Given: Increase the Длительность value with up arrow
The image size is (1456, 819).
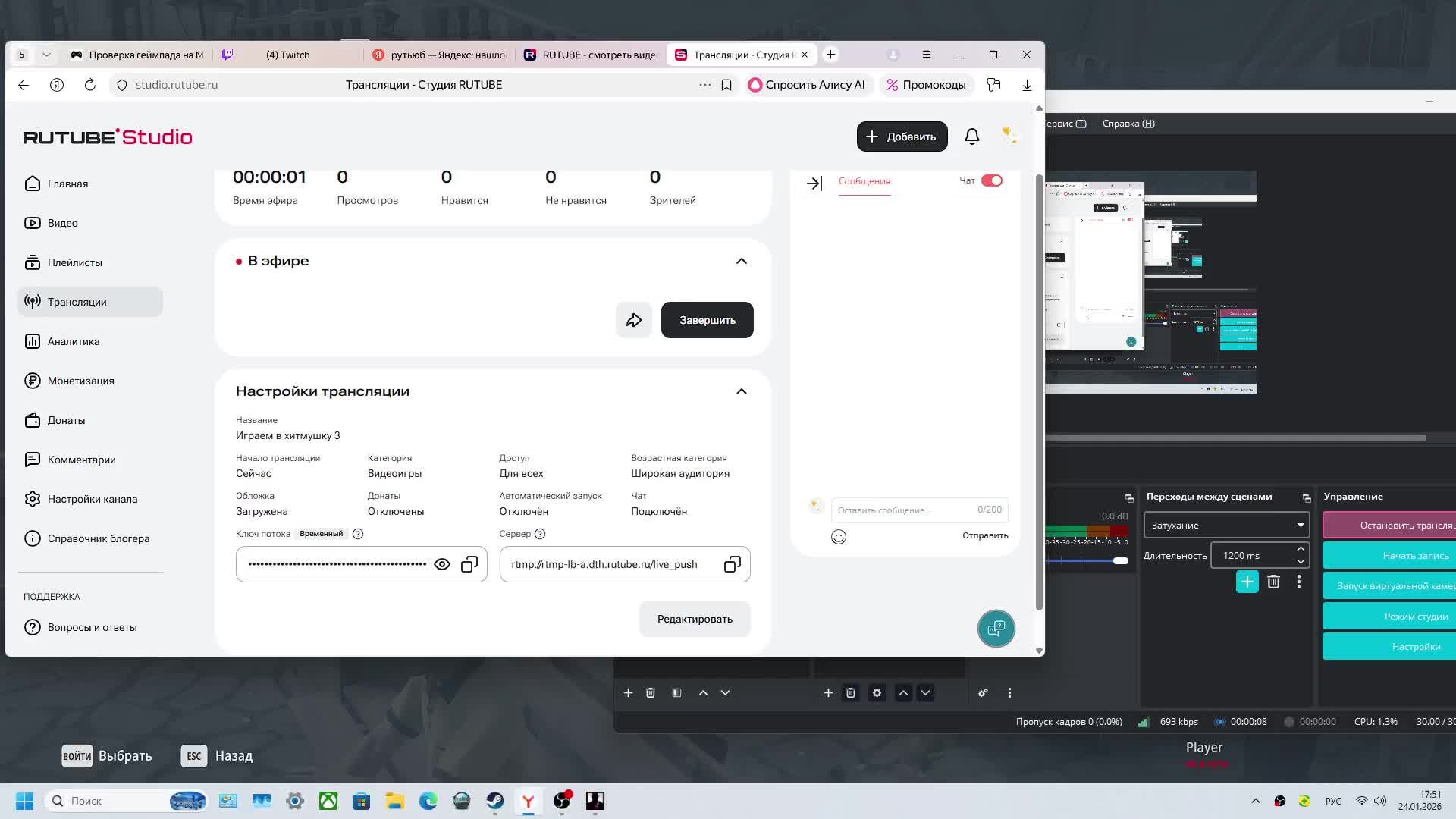Looking at the screenshot, I should point(1301,549).
